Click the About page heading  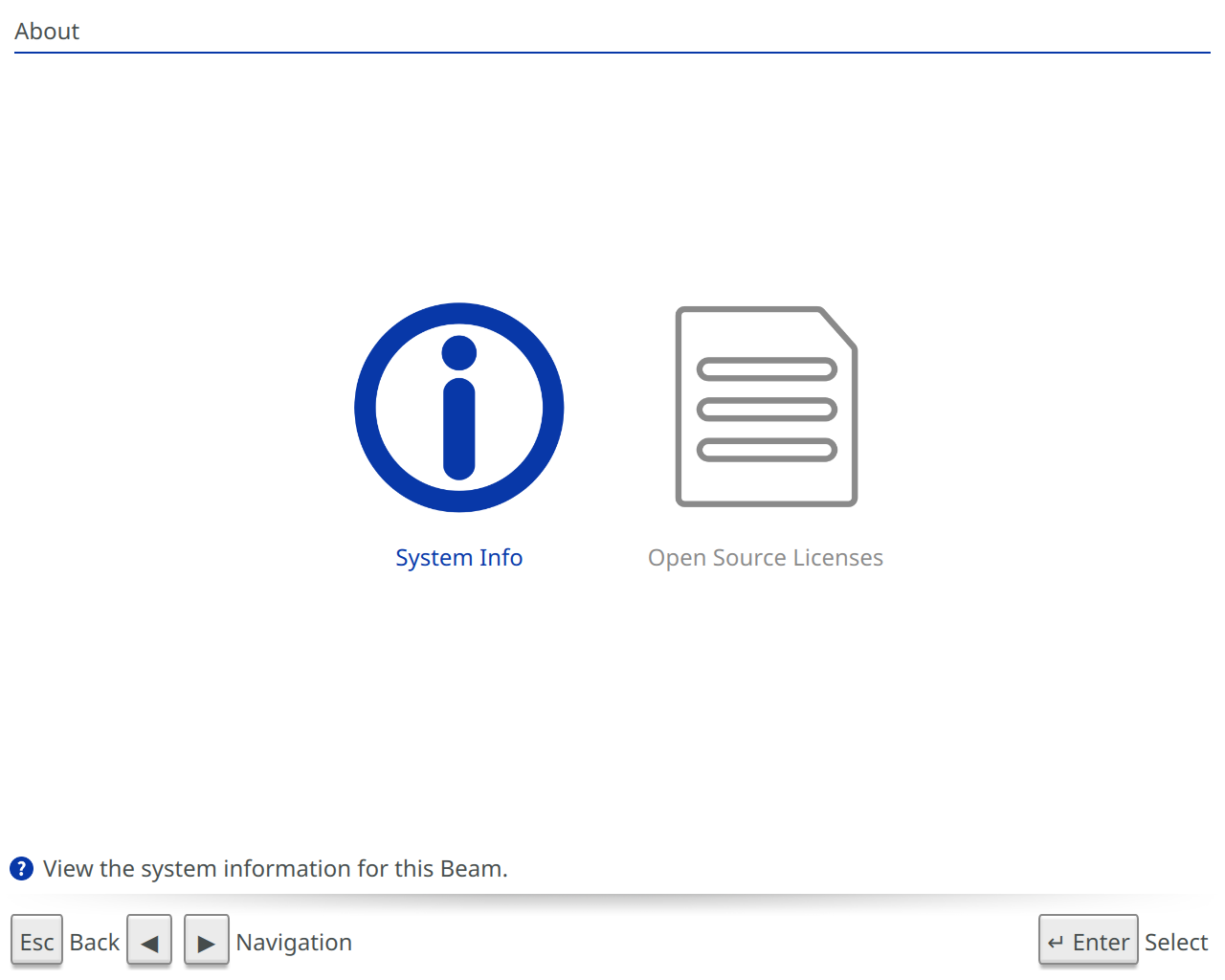pyautogui.click(x=47, y=32)
